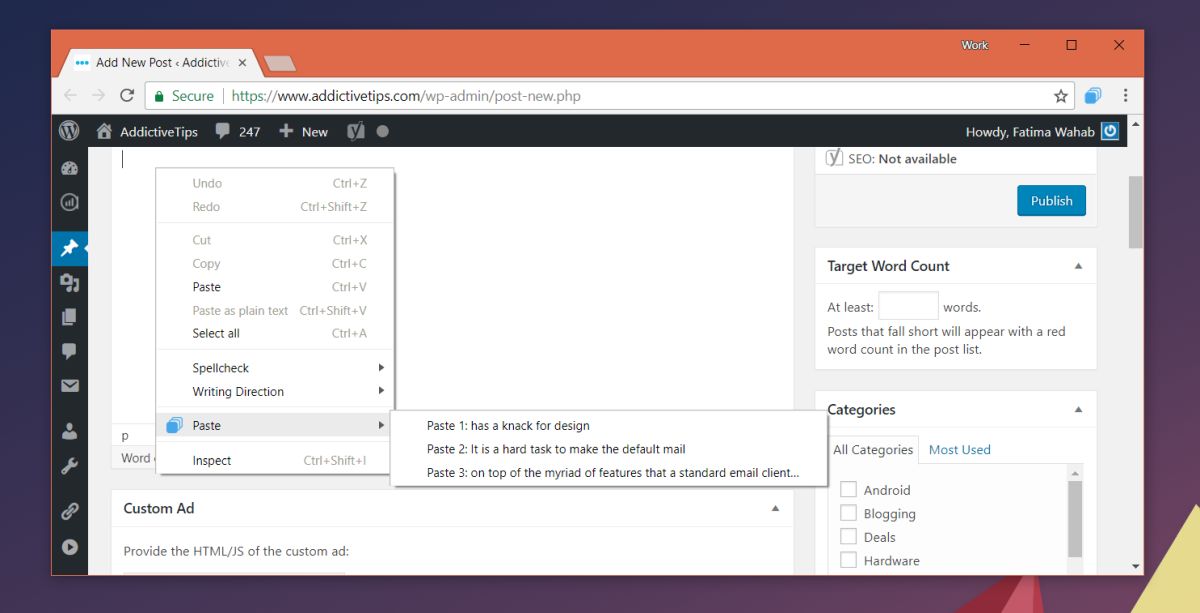This screenshot has height=613, width=1200.
Task: Click the browser back arrow
Action: coord(70,96)
